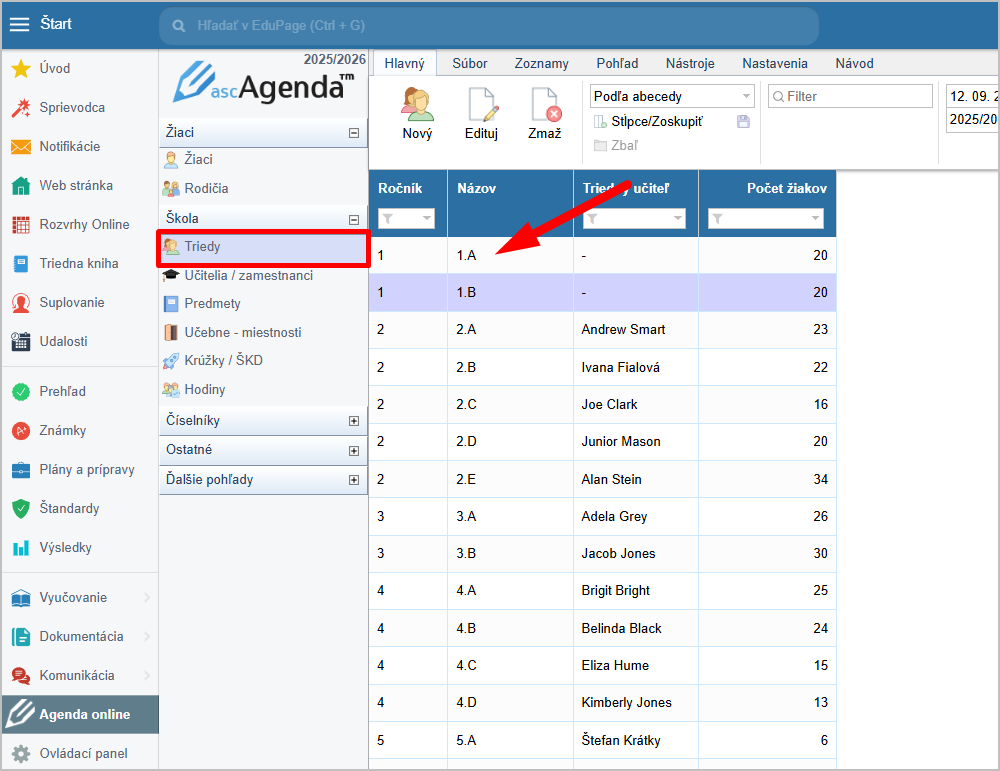Open the Ročník column filter dropdown
Screen dimensions: 1000x771
pyautogui.click(x=406, y=218)
